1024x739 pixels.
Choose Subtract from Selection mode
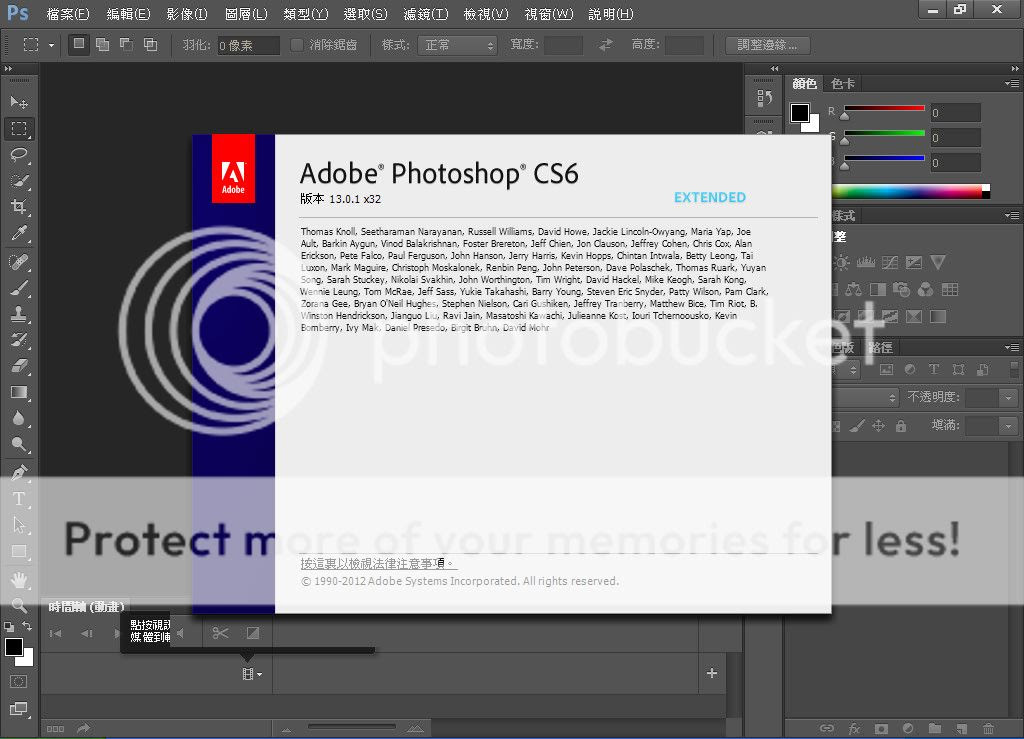pos(127,44)
